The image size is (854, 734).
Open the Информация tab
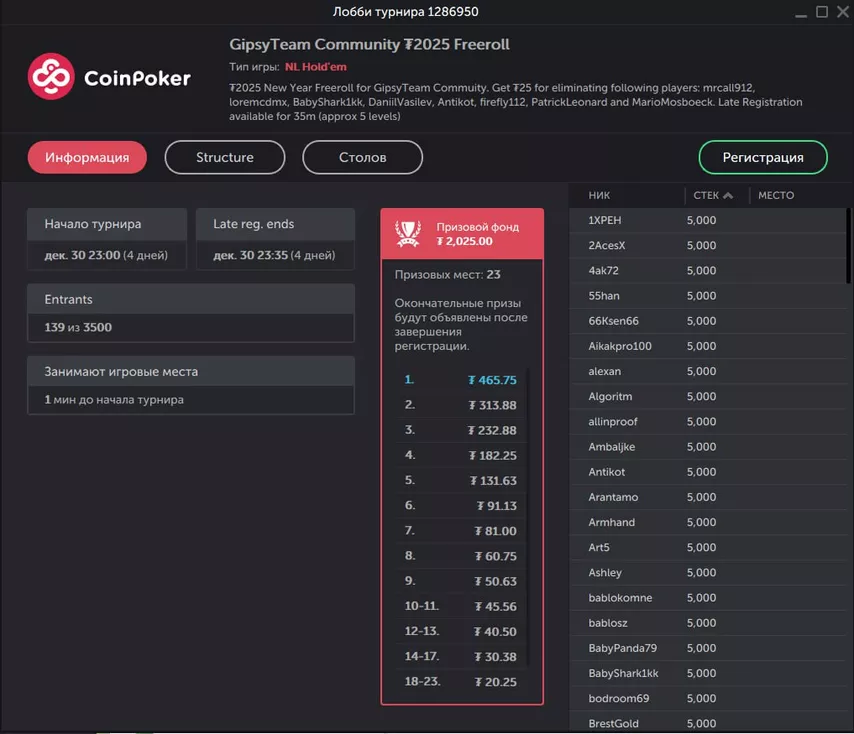(87, 157)
